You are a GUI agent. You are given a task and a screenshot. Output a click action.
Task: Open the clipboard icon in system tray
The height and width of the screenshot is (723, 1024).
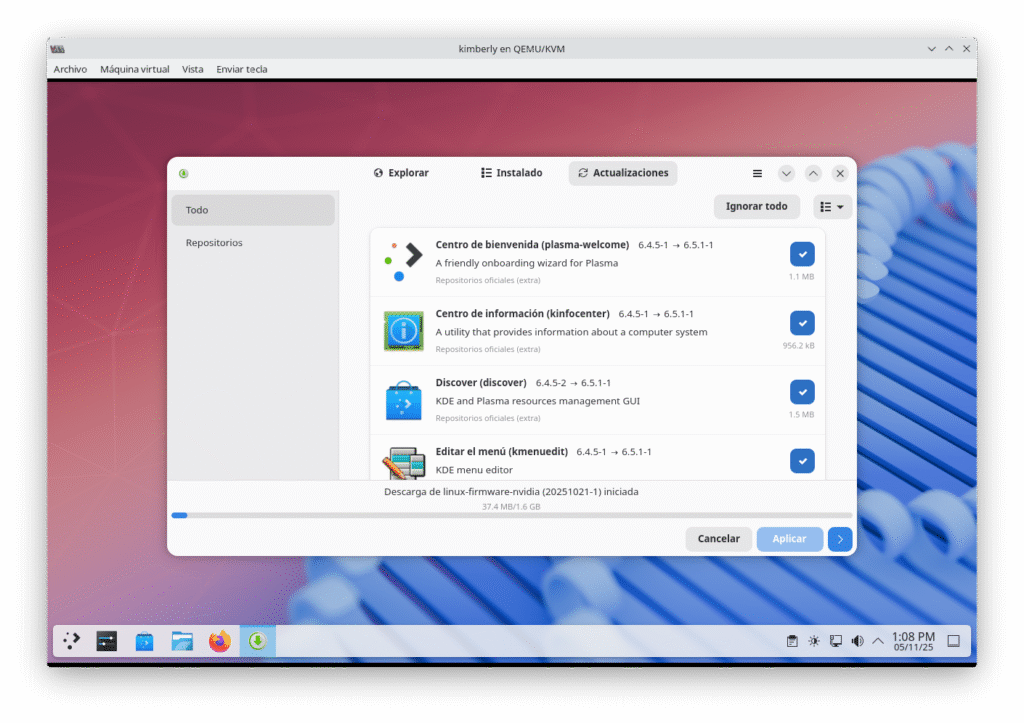[791, 641]
